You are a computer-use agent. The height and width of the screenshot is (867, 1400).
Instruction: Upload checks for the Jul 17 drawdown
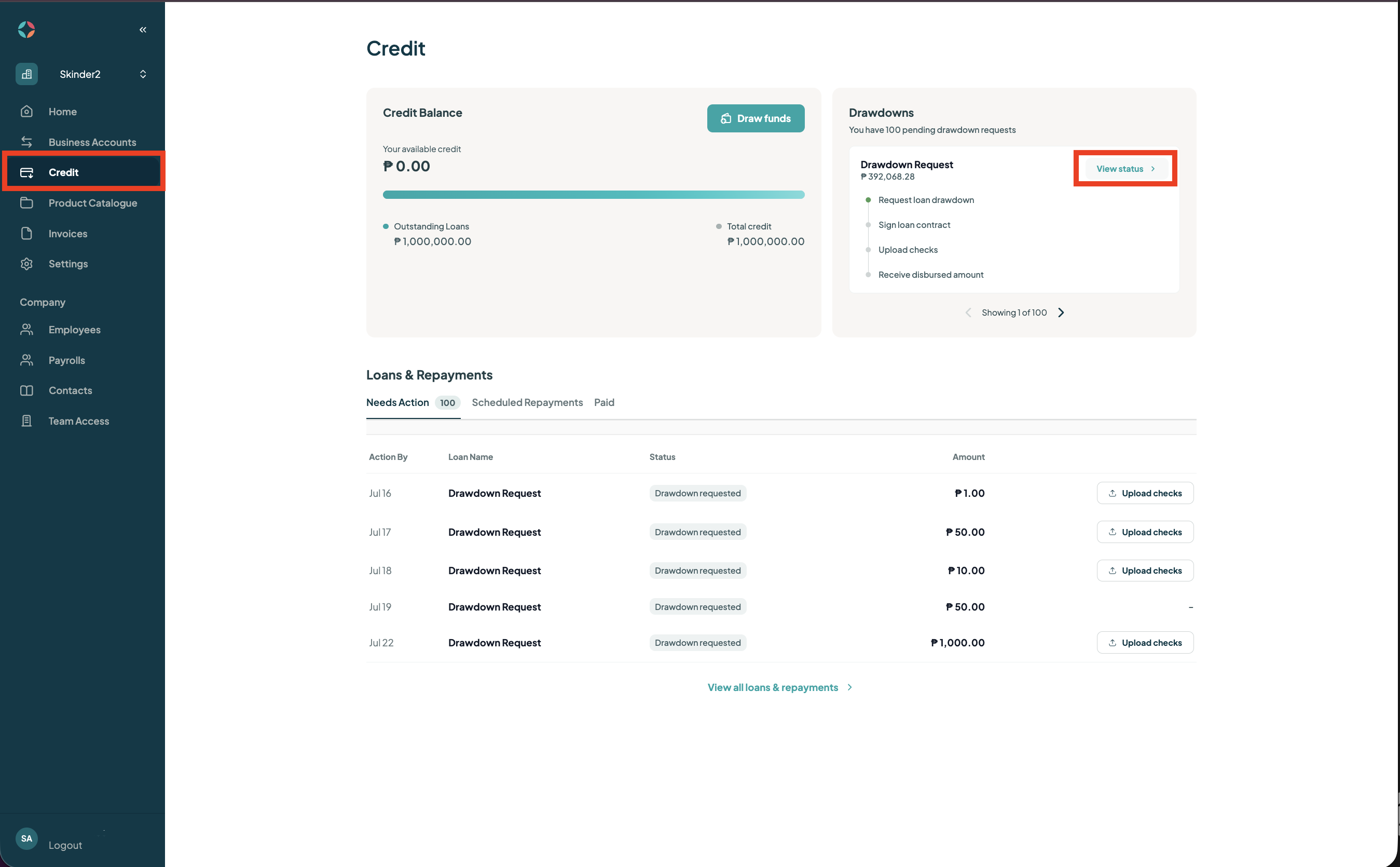click(1144, 532)
